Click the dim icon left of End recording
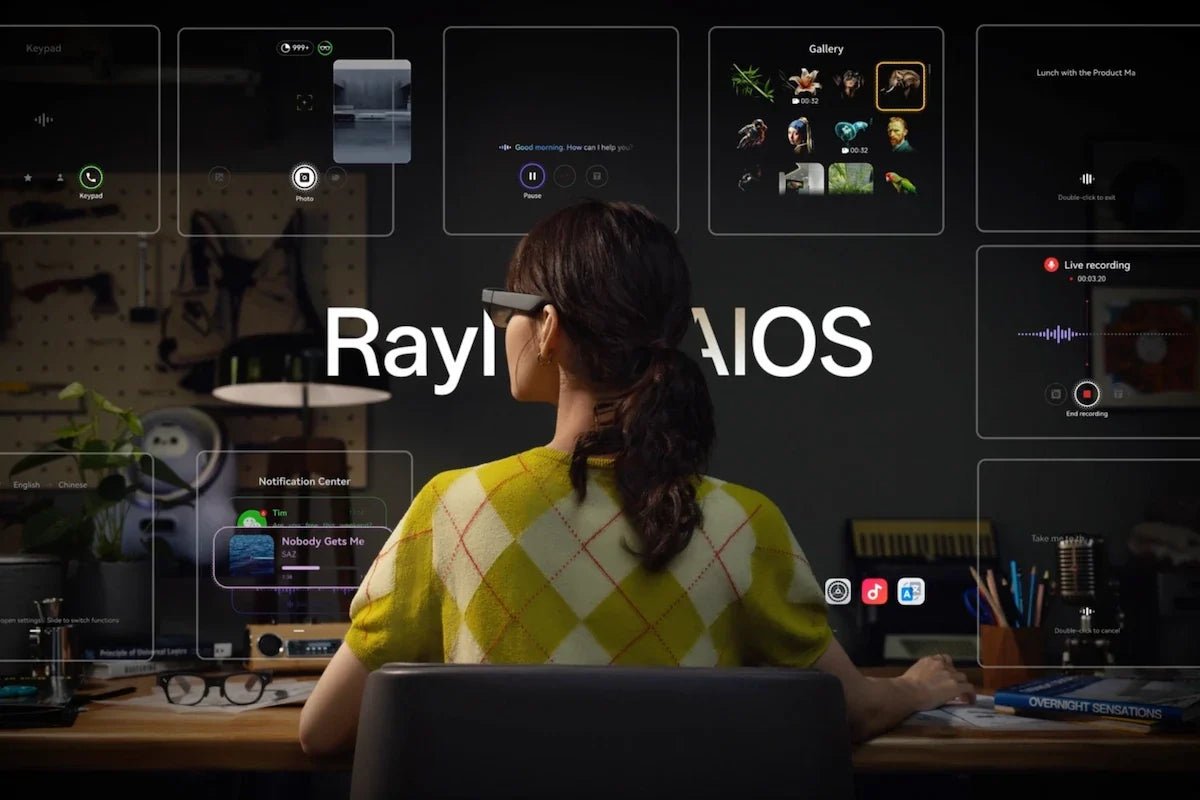The width and height of the screenshot is (1200, 800). click(1055, 394)
